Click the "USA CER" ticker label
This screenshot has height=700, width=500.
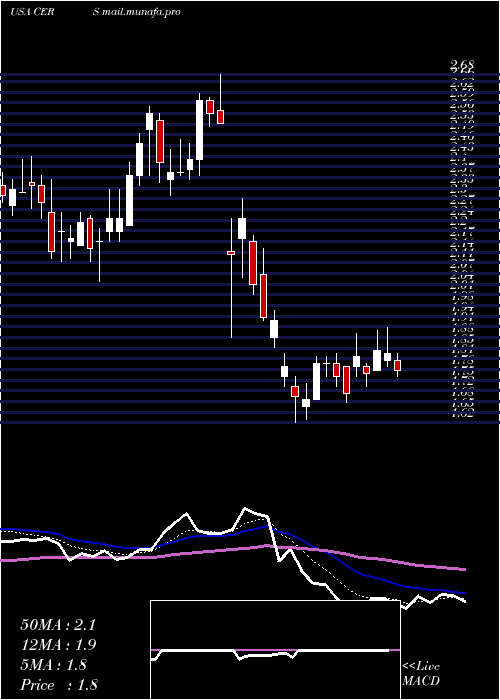32,12
